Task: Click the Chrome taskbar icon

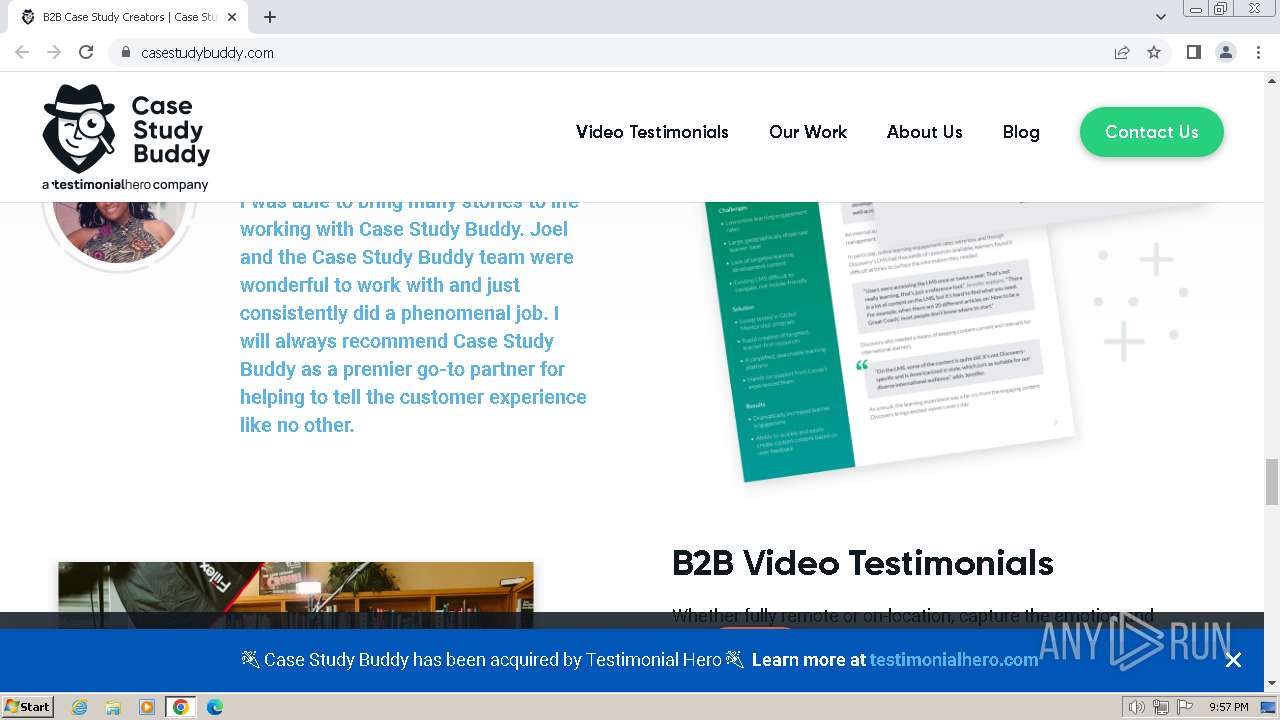Action: point(180,707)
